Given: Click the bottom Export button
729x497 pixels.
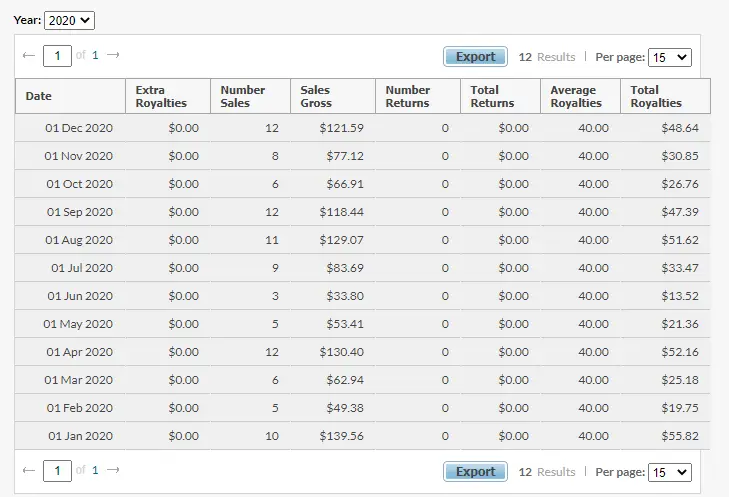Looking at the screenshot, I should [x=475, y=472].
